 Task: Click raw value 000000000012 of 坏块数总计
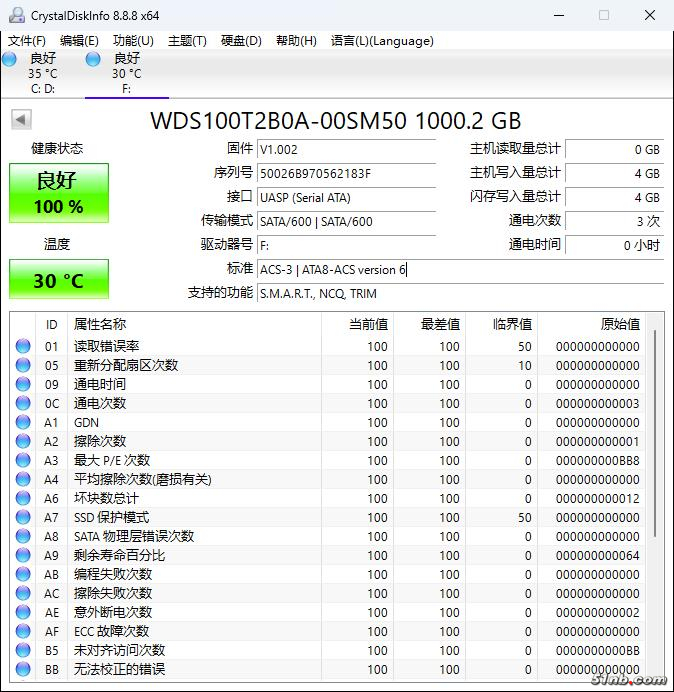tap(598, 498)
